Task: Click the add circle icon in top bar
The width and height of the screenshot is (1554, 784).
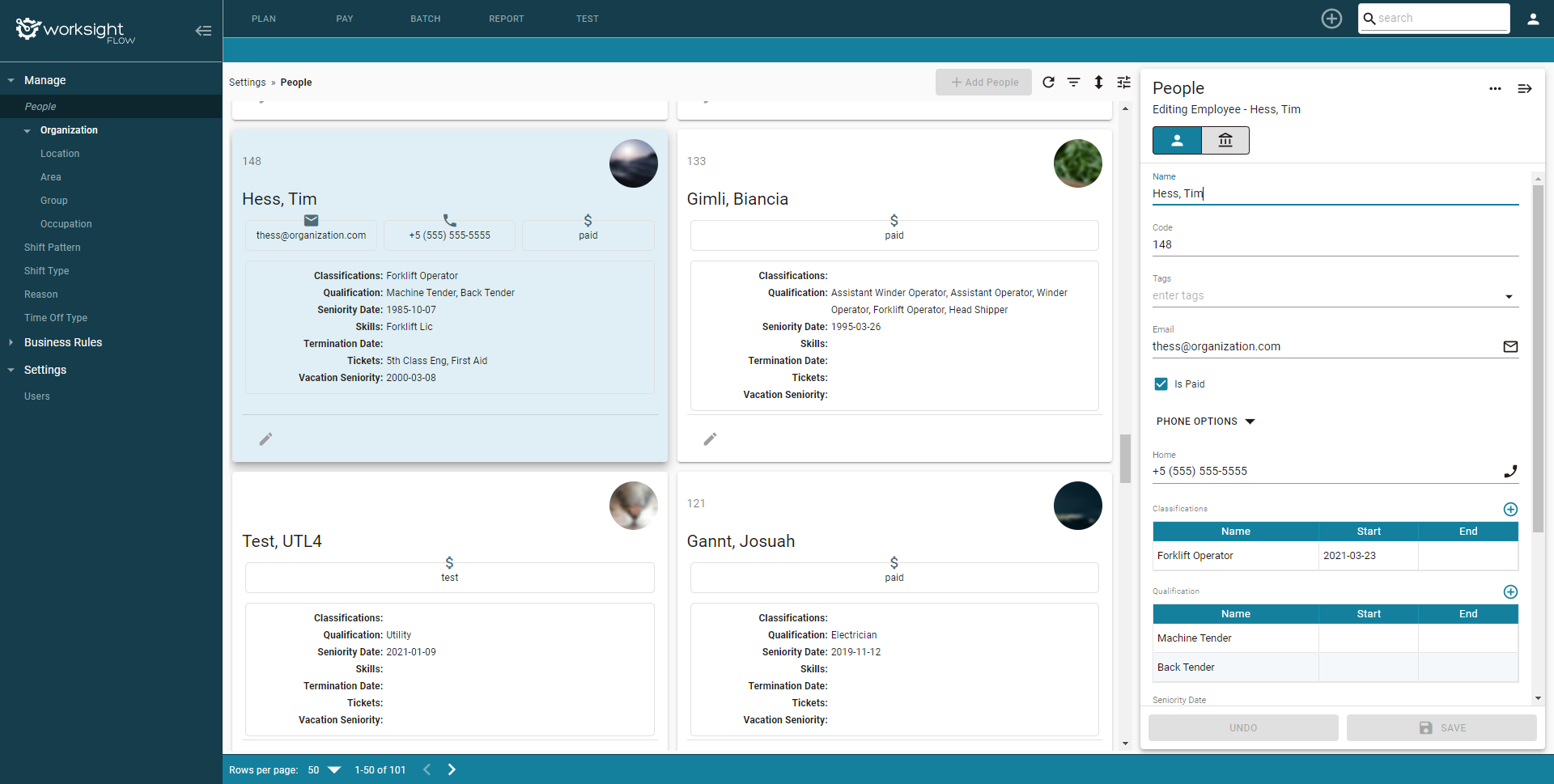Action: (1331, 19)
